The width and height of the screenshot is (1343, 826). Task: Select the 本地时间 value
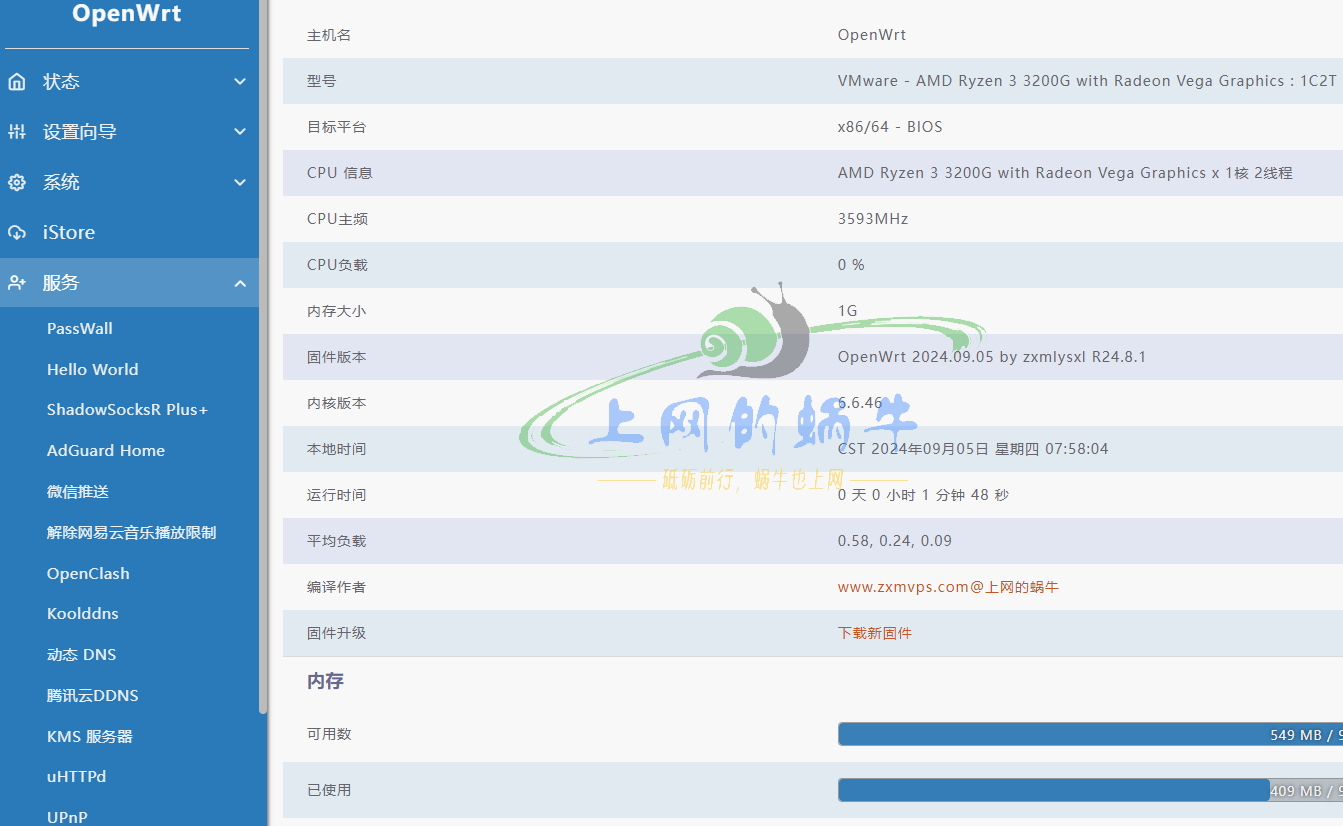click(973, 449)
